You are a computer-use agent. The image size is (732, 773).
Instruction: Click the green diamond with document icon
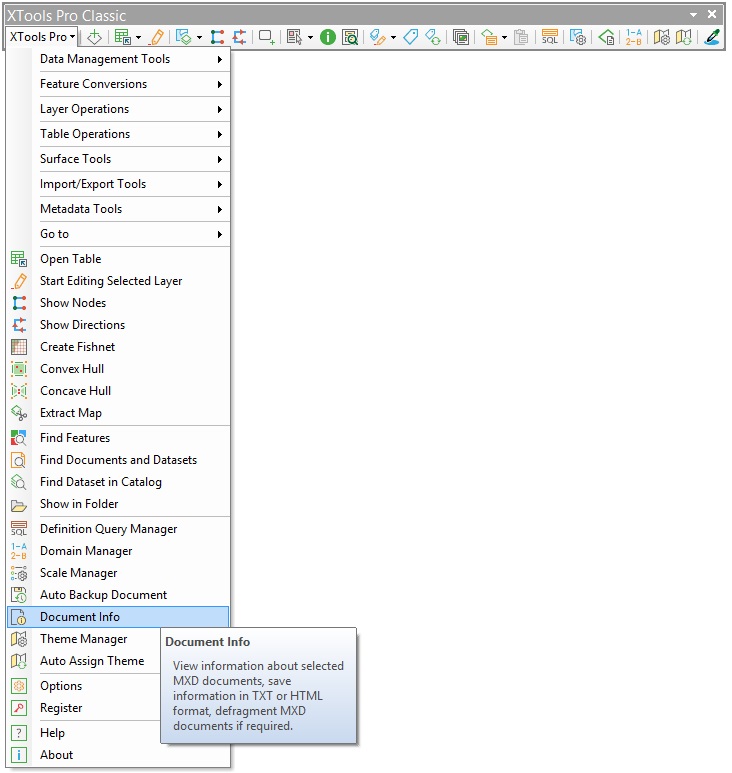(606, 37)
